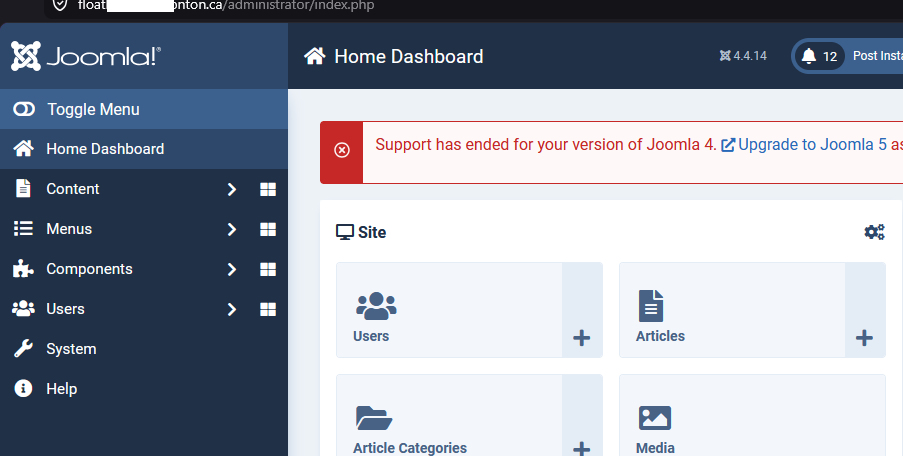Click the Content document icon in sidebar
This screenshot has height=456, width=903.
click(23, 188)
